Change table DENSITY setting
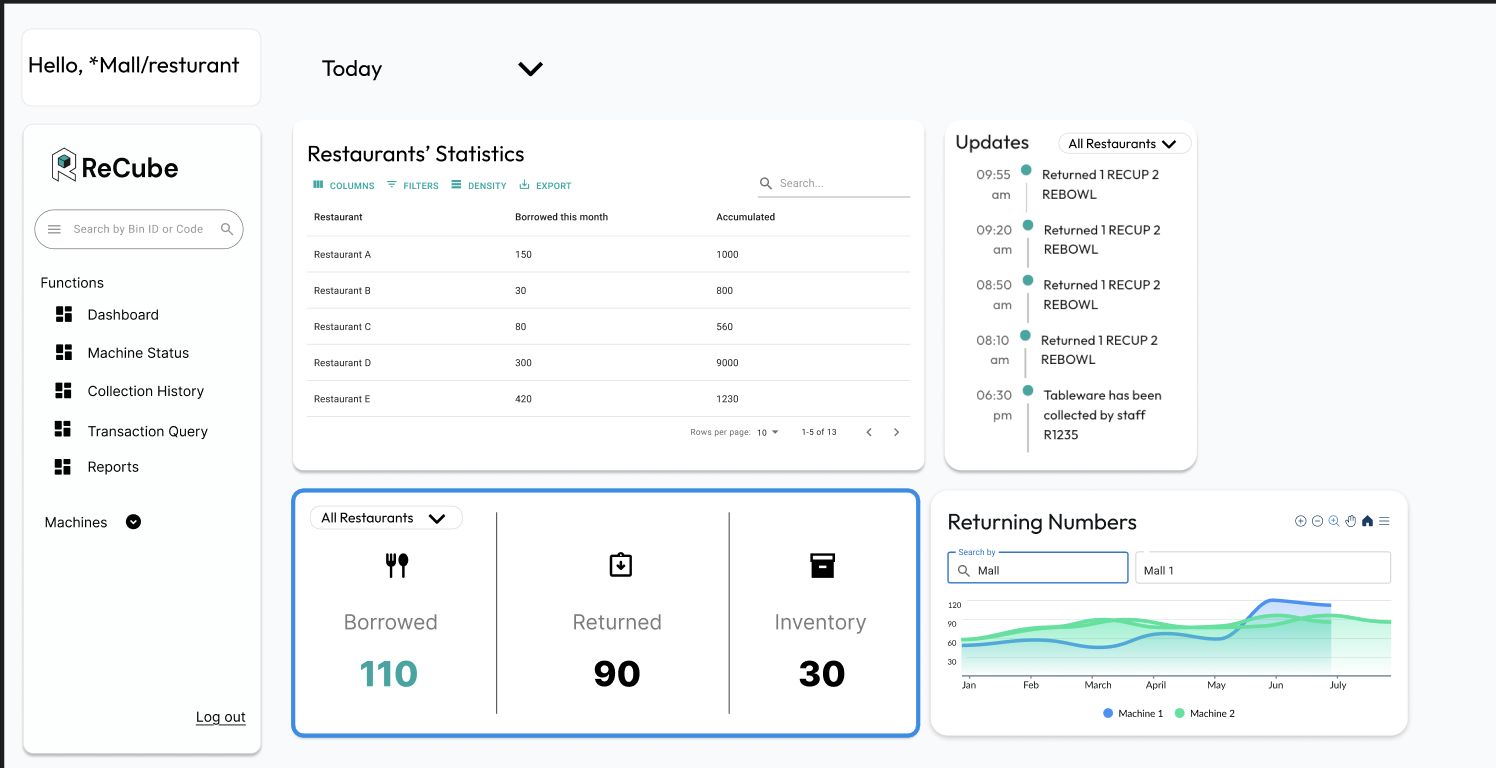 pyautogui.click(x=479, y=185)
